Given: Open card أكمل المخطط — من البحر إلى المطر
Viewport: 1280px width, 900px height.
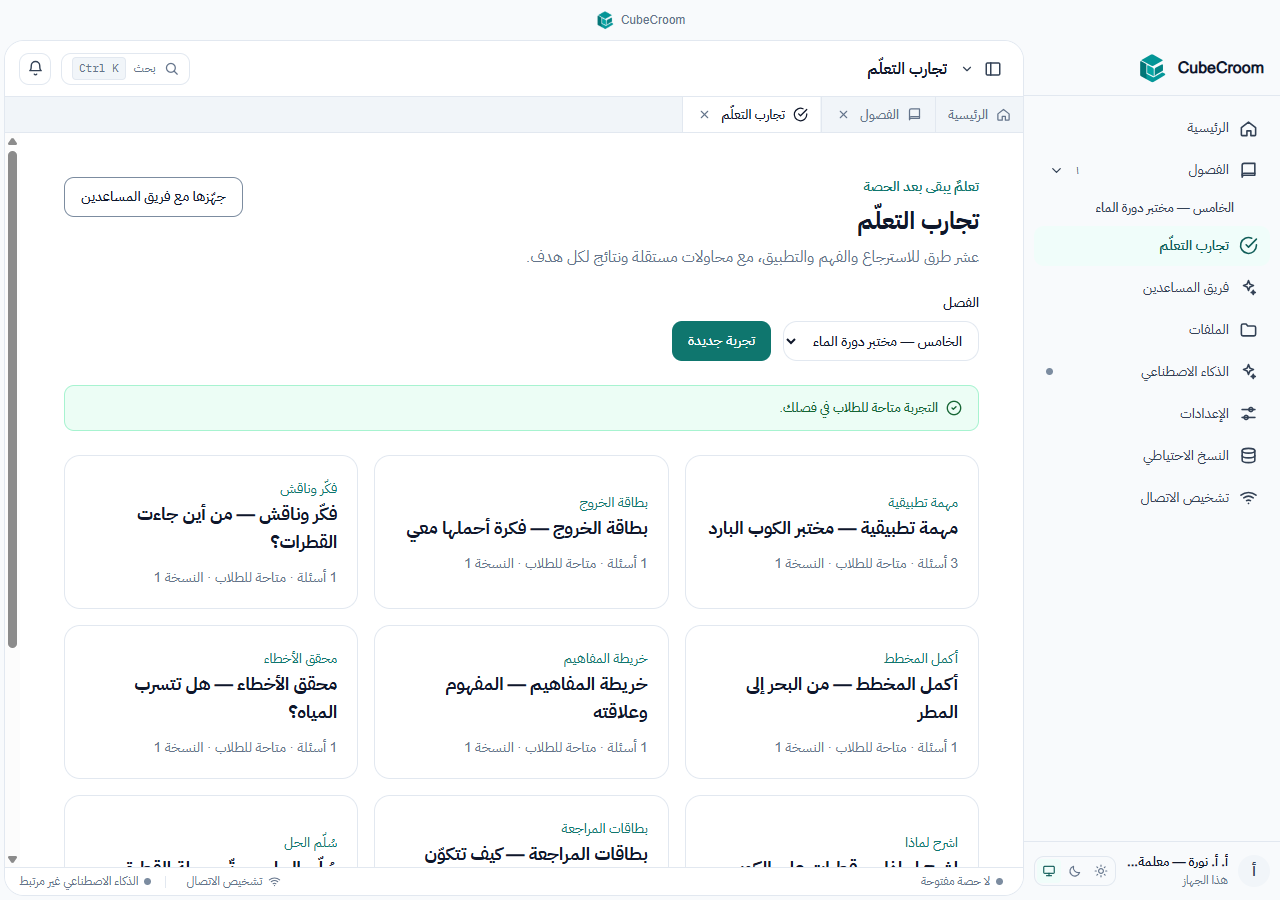Looking at the screenshot, I should coord(832,702).
